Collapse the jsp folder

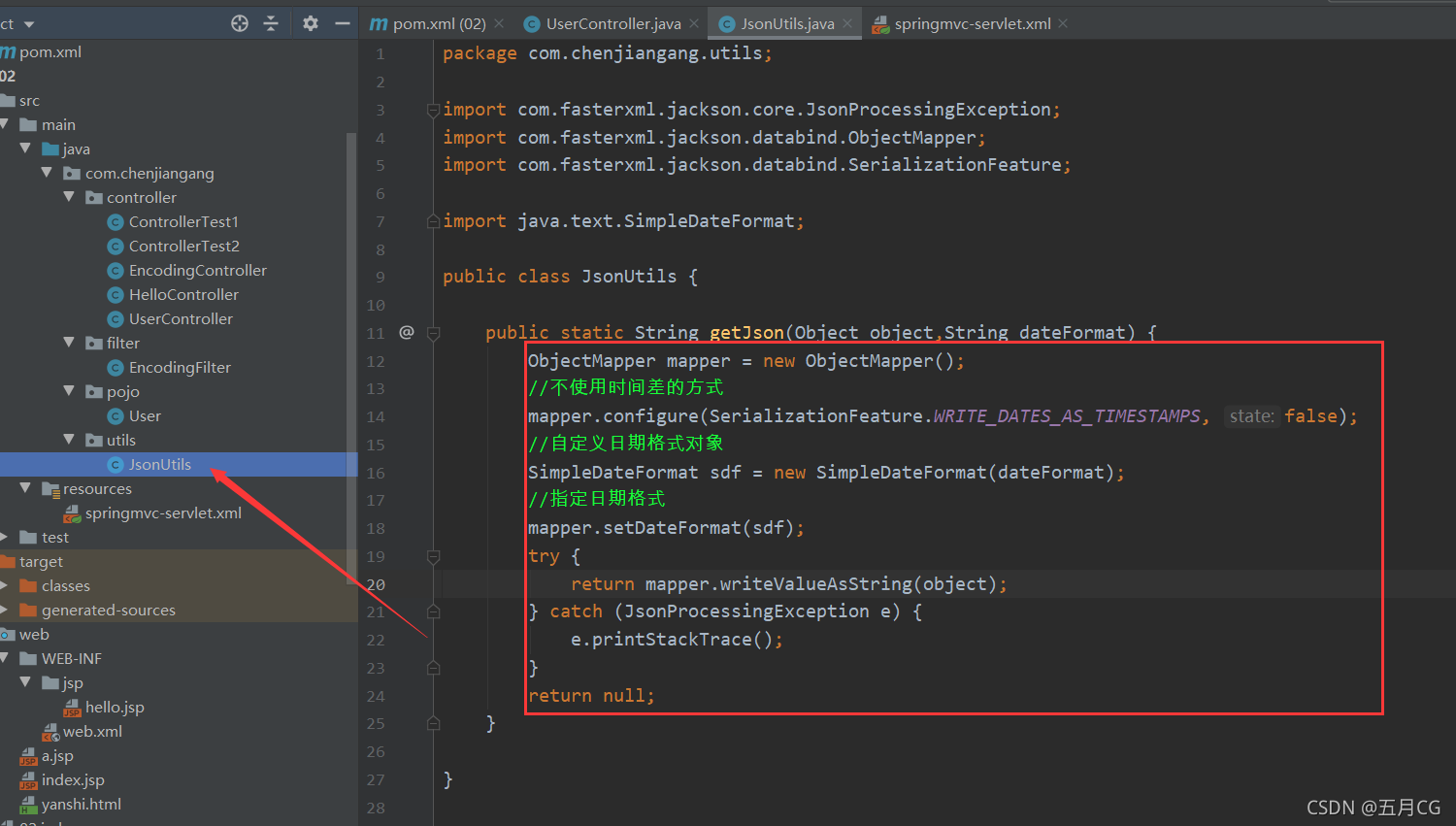click(x=25, y=682)
